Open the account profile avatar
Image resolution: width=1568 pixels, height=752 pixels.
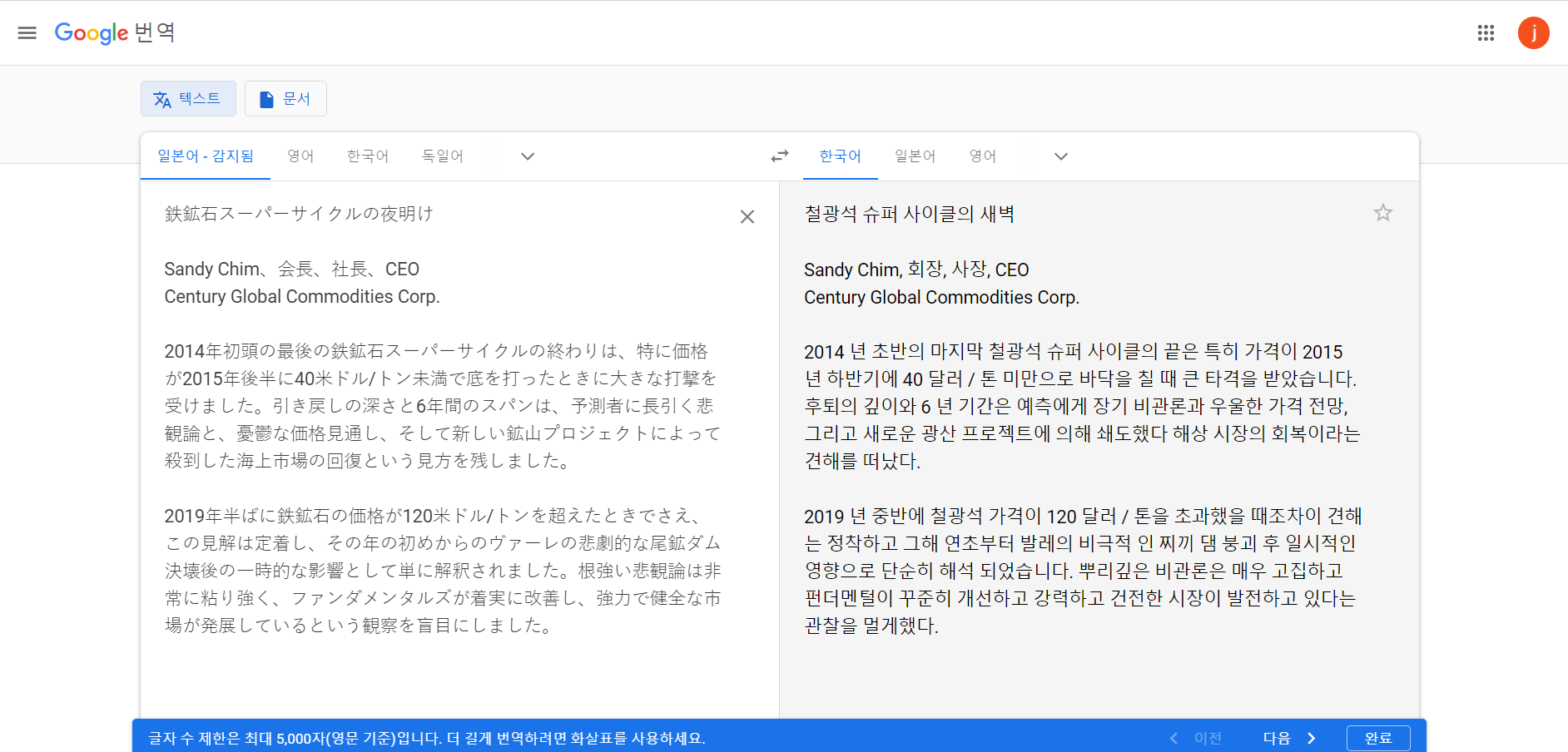[x=1533, y=33]
